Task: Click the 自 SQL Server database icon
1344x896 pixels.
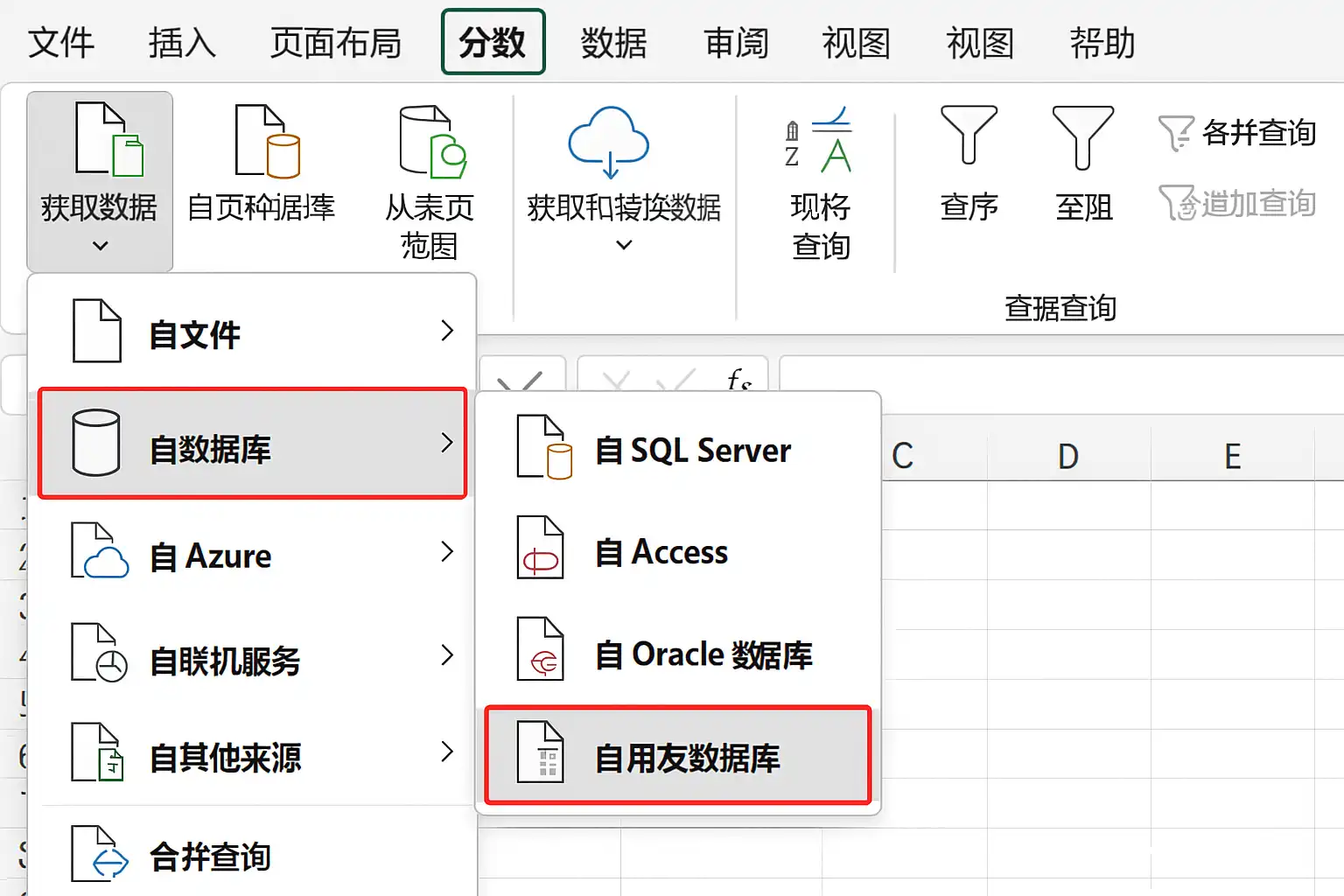Action: (544, 448)
